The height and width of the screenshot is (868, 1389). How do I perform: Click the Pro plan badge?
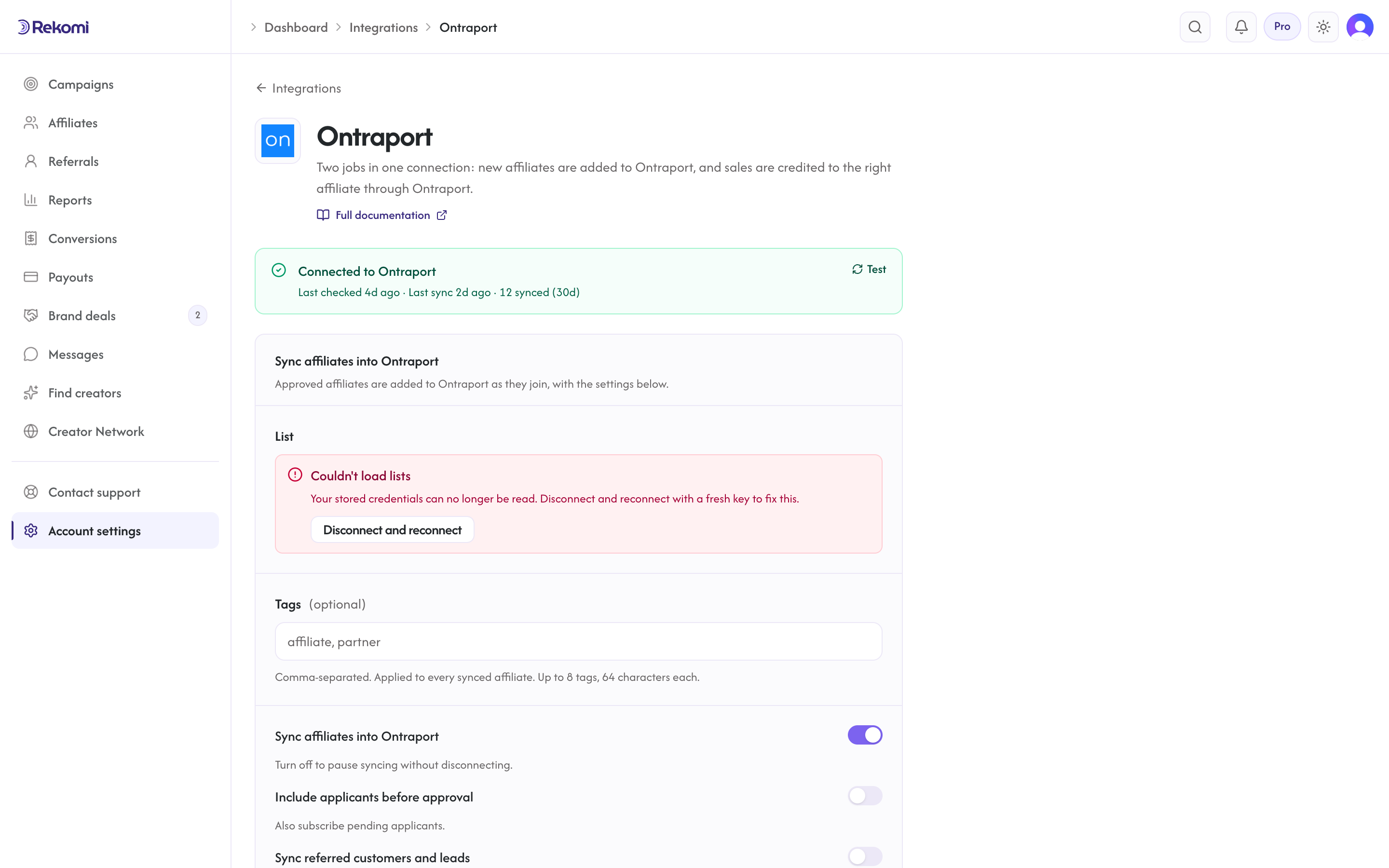[x=1281, y=27]
